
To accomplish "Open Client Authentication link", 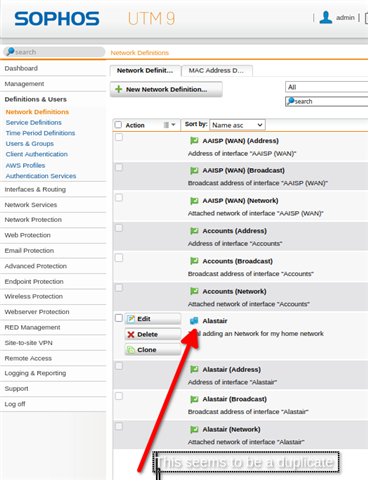I will click(37, 154).
